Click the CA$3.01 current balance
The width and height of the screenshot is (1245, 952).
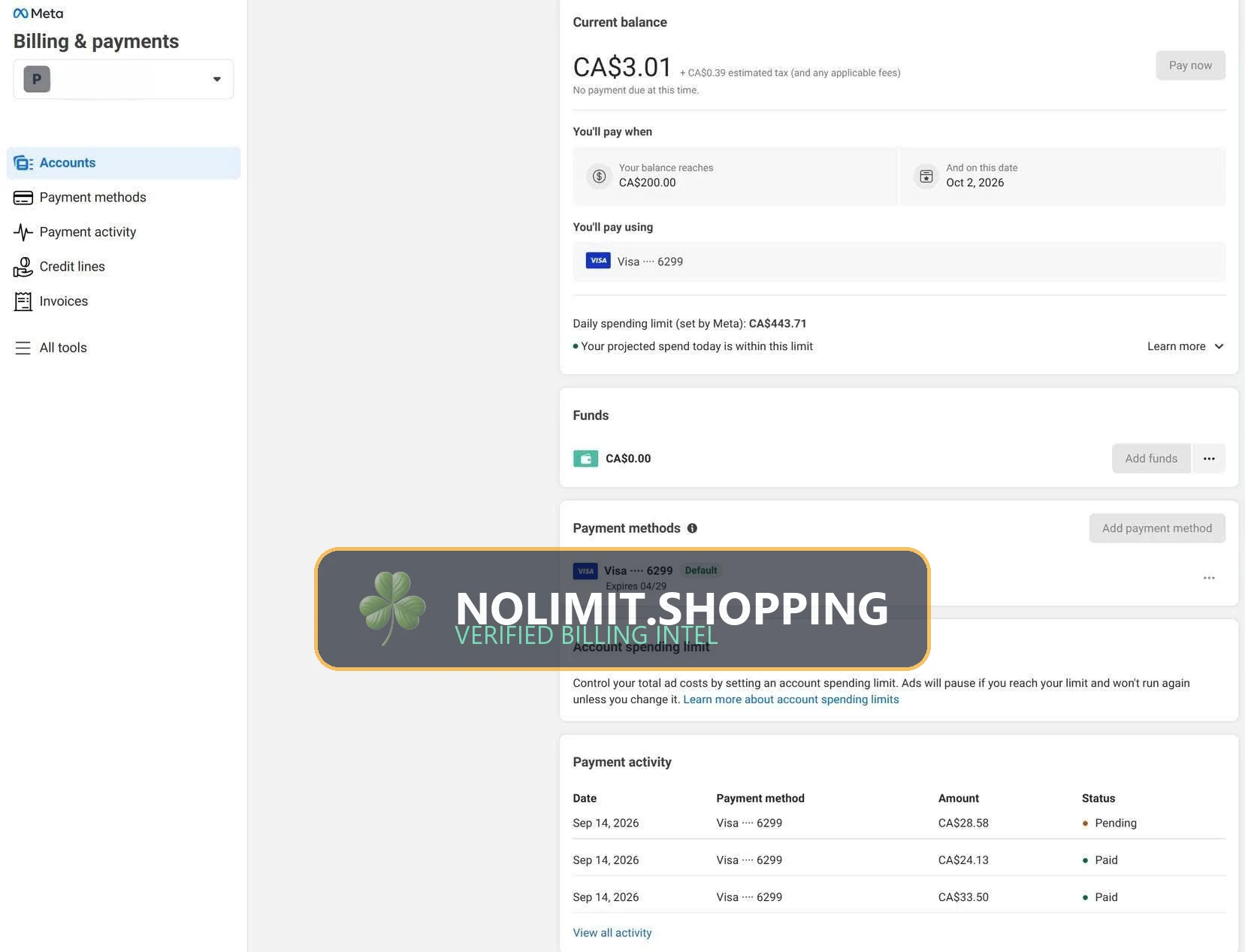coord(622,67)
